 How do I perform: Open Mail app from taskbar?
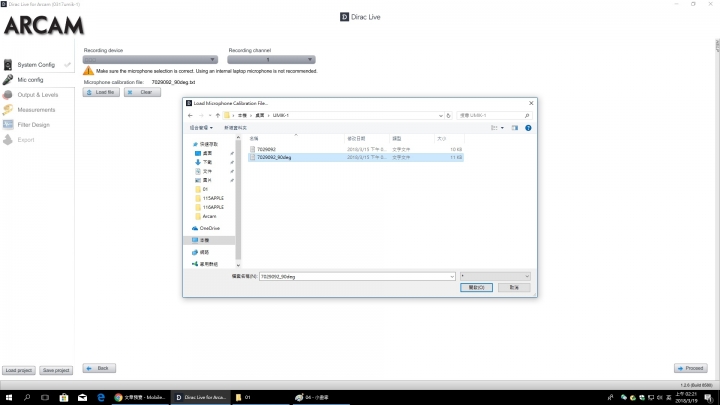82,398
